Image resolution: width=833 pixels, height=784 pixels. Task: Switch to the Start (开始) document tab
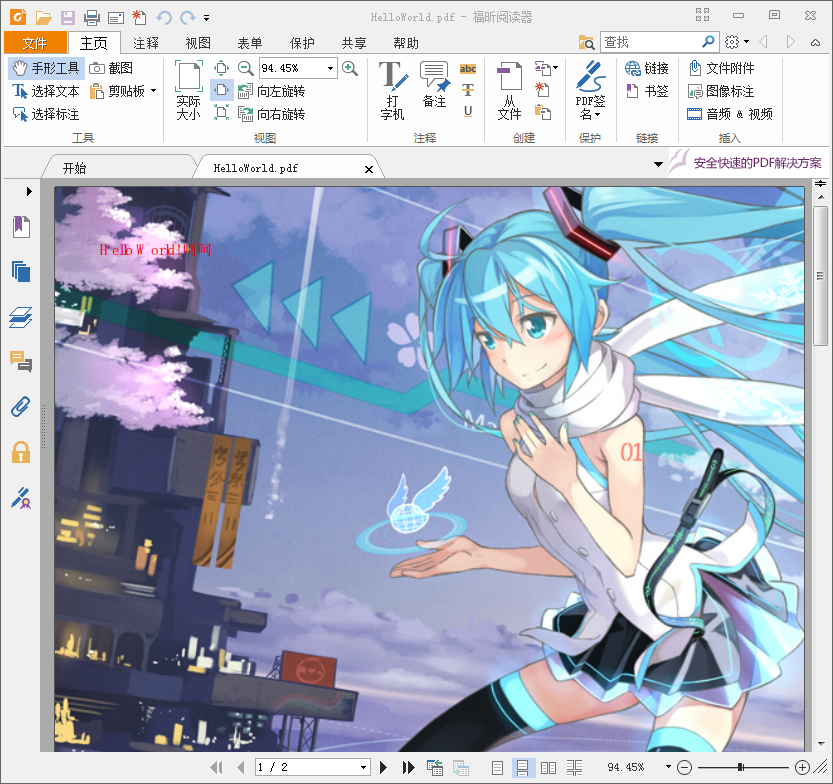pos(74,168)
